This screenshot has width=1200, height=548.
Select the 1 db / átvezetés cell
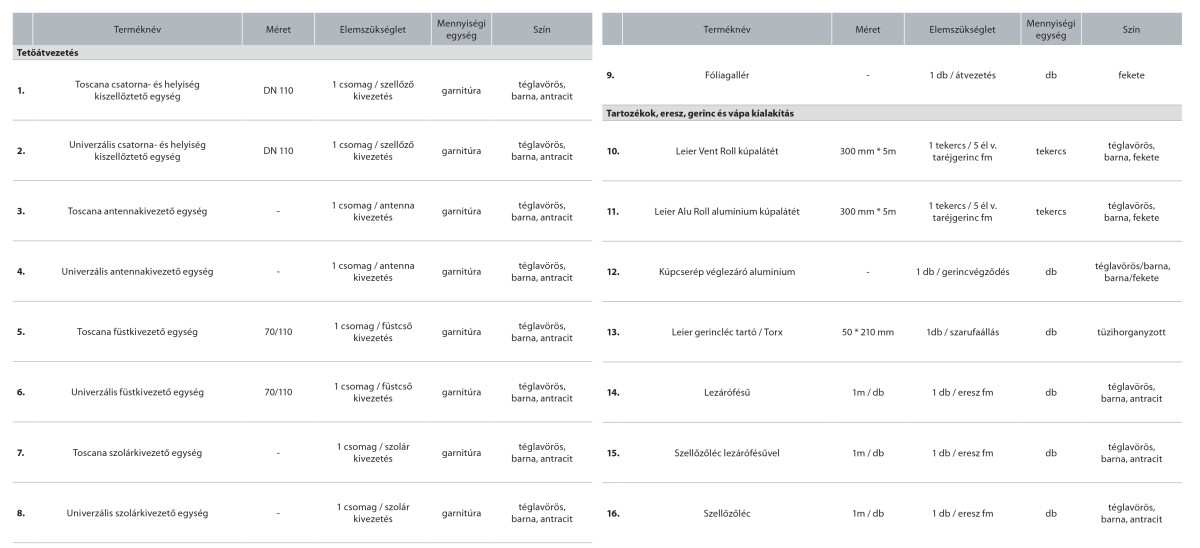pos(963,75)
